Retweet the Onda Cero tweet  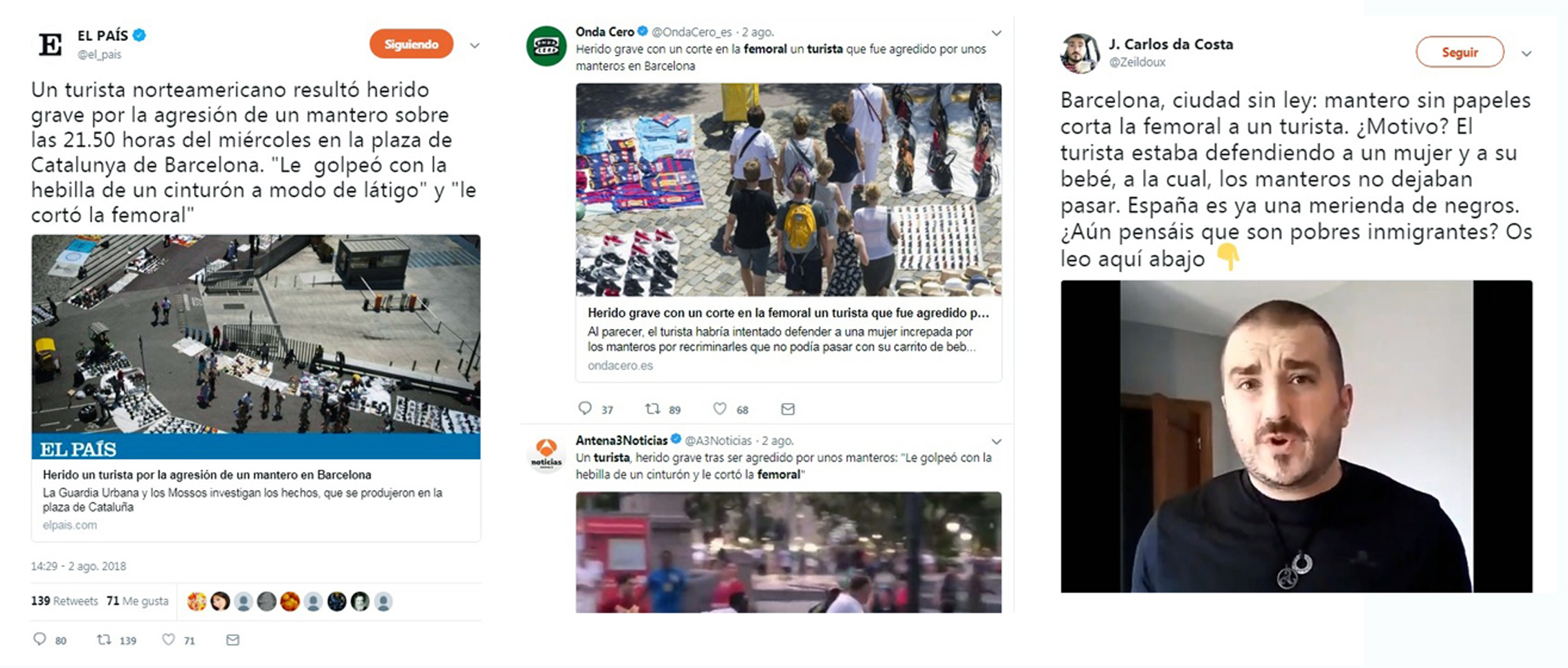pyautogui.click(x=652, y=408)
